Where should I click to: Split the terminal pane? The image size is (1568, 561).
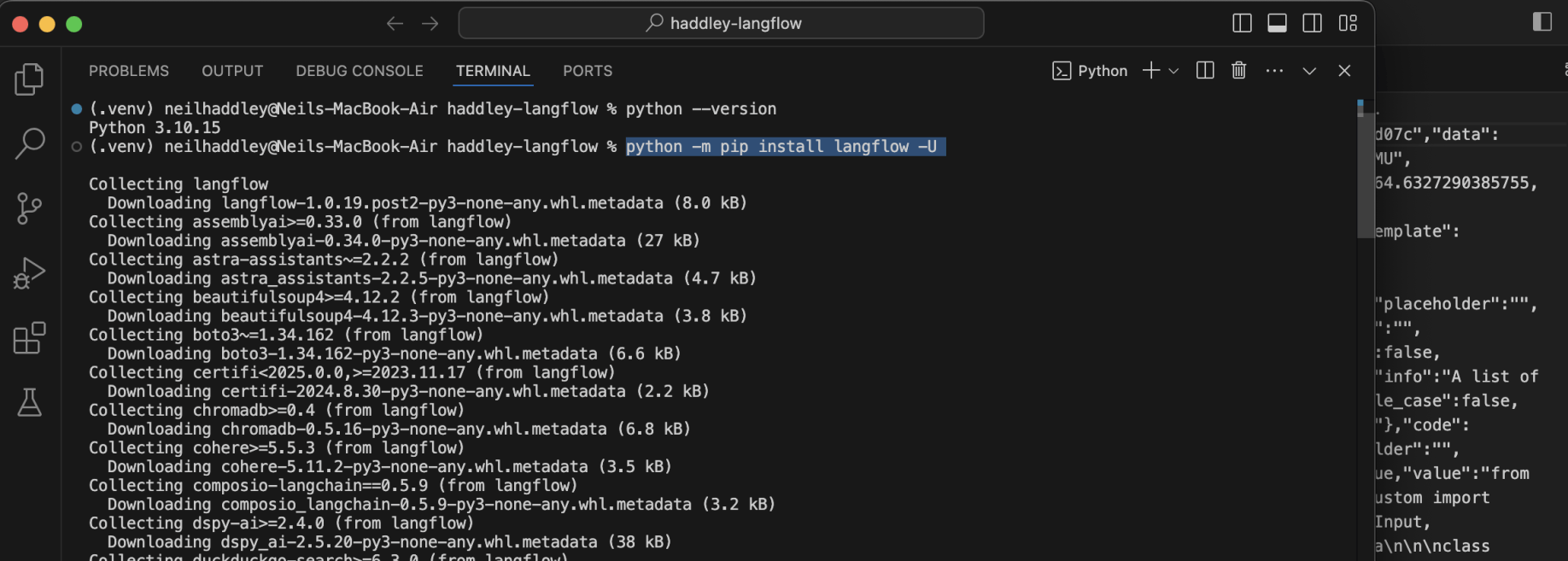(x=1205, y=71)
